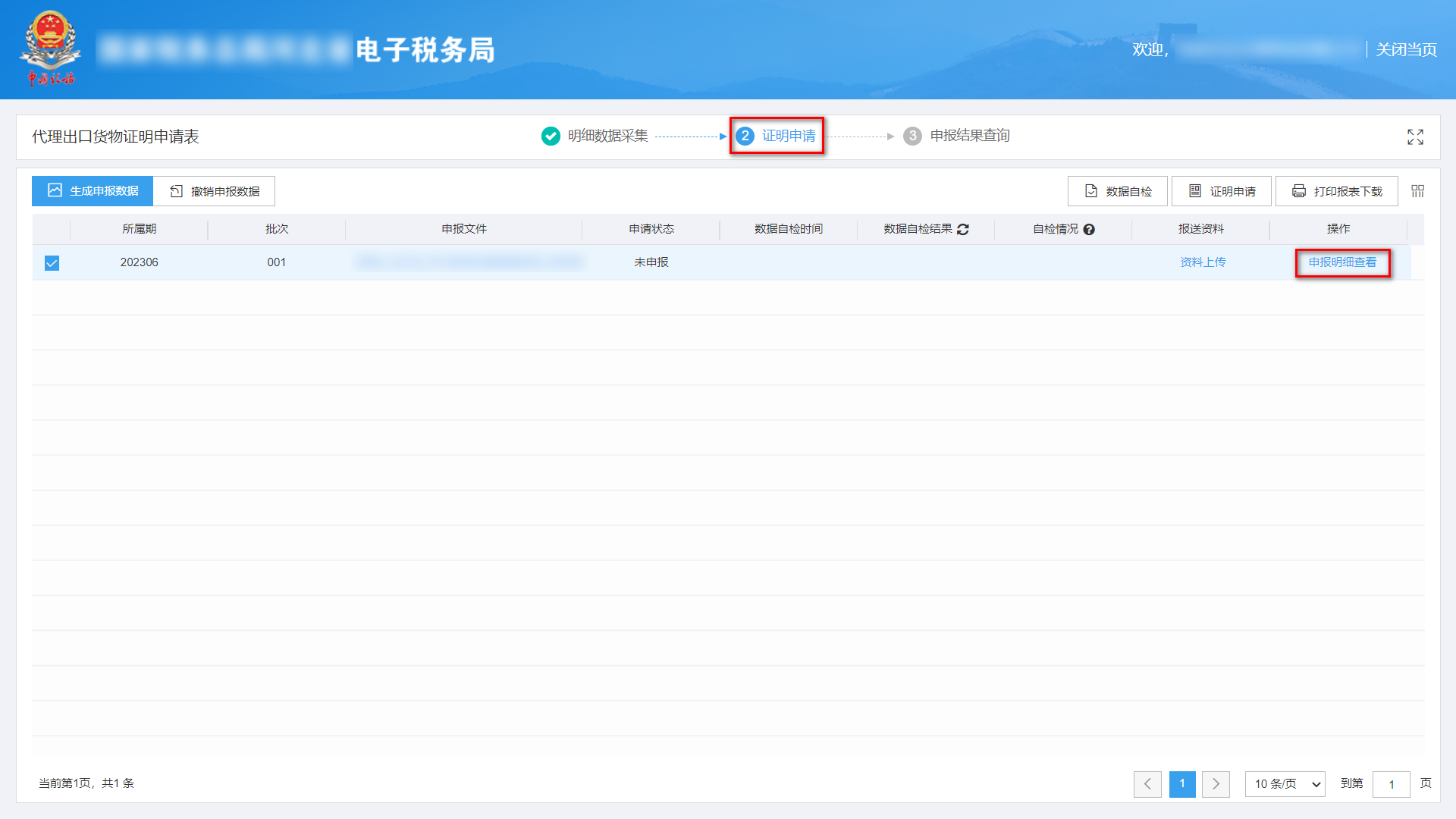Refresh the 数据自检结果 column results
Screen dimensions: 1456x819
tap(963, 229)
